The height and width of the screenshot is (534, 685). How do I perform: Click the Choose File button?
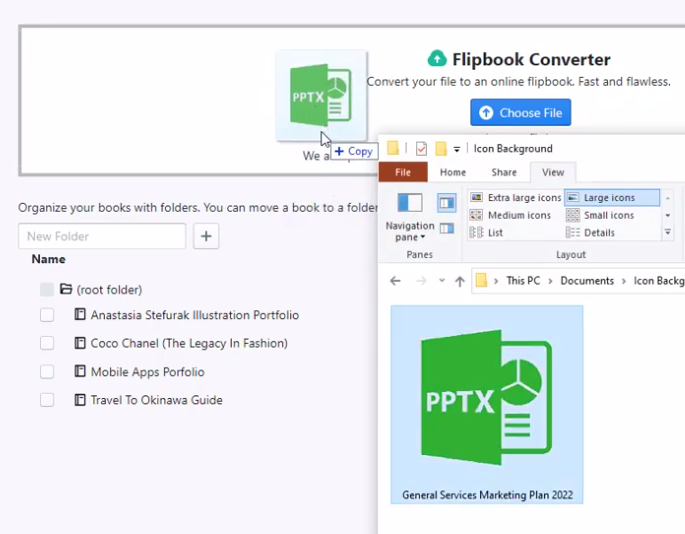point(520,113)
